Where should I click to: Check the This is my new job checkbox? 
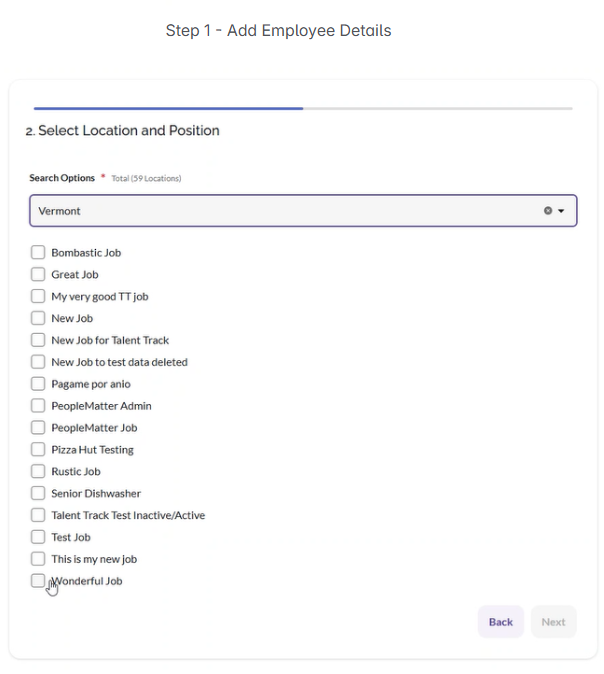(x=38, y=559)
